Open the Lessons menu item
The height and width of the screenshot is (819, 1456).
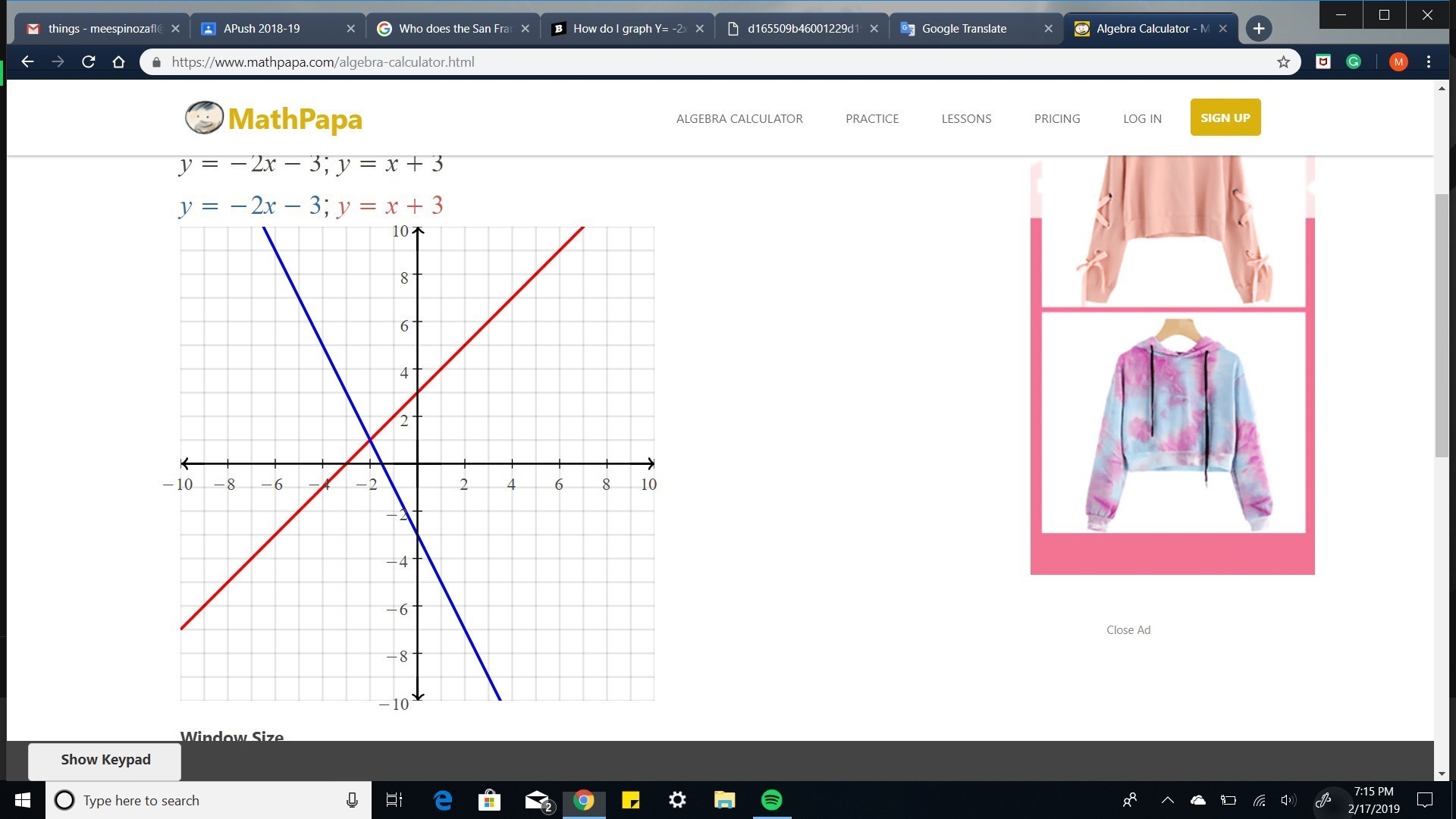(x=966, y=118)
